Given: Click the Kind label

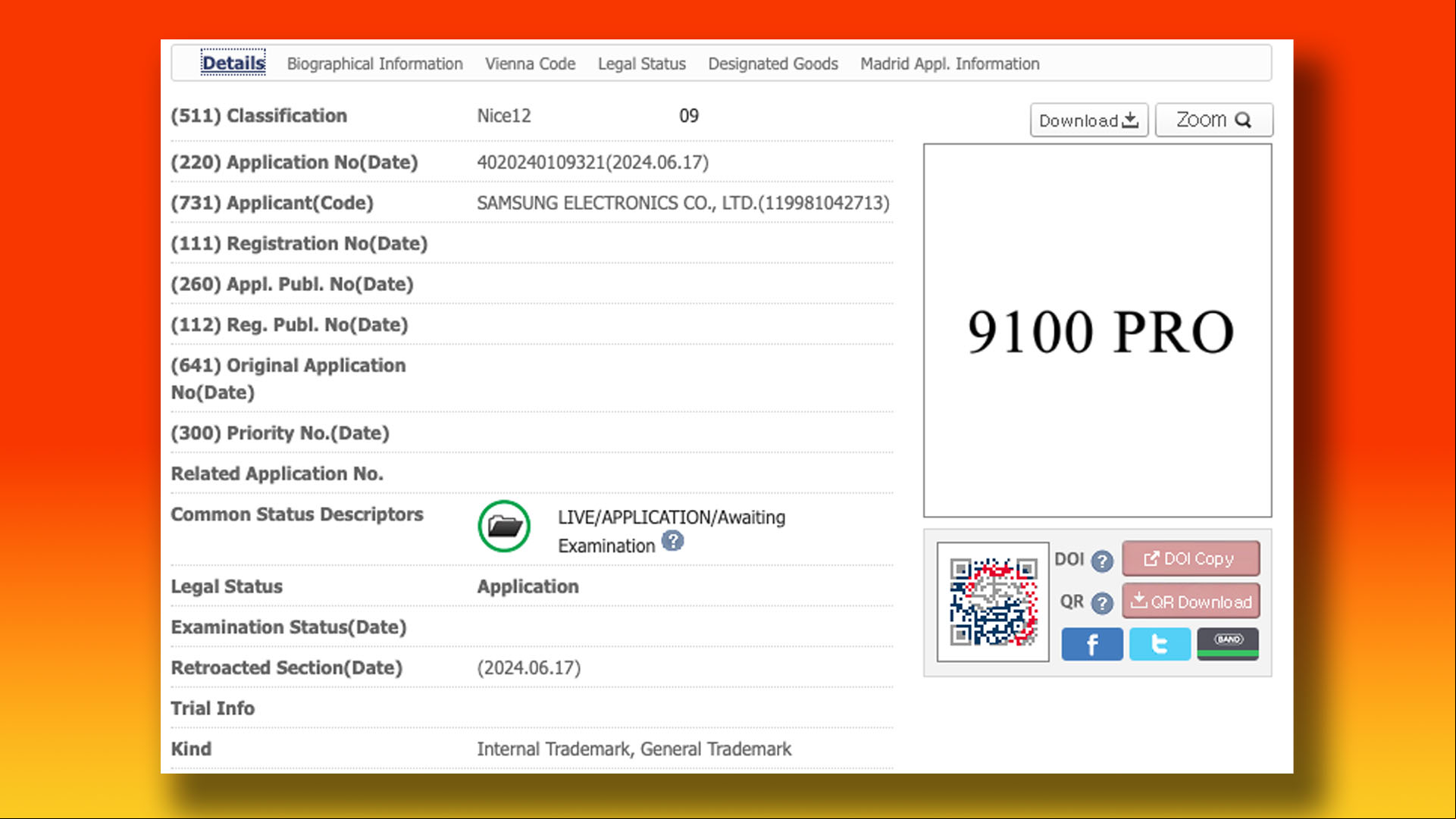Looking at the screenshot, I should click(x=191, y=749).
